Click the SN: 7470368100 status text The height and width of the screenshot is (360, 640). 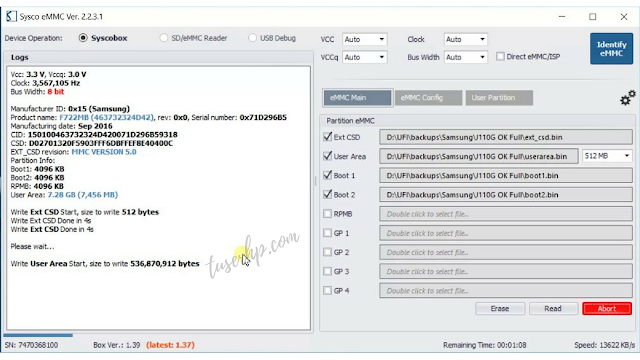pos(31,345)
